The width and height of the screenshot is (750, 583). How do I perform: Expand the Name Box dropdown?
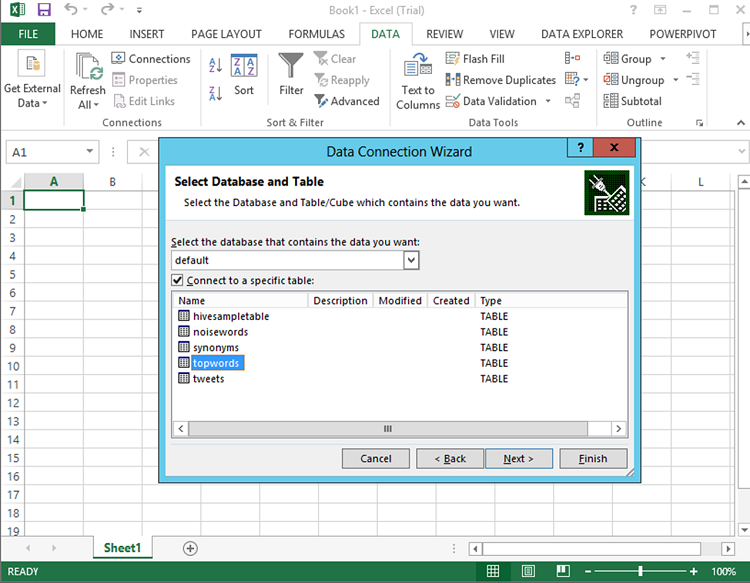click(89, 152)
